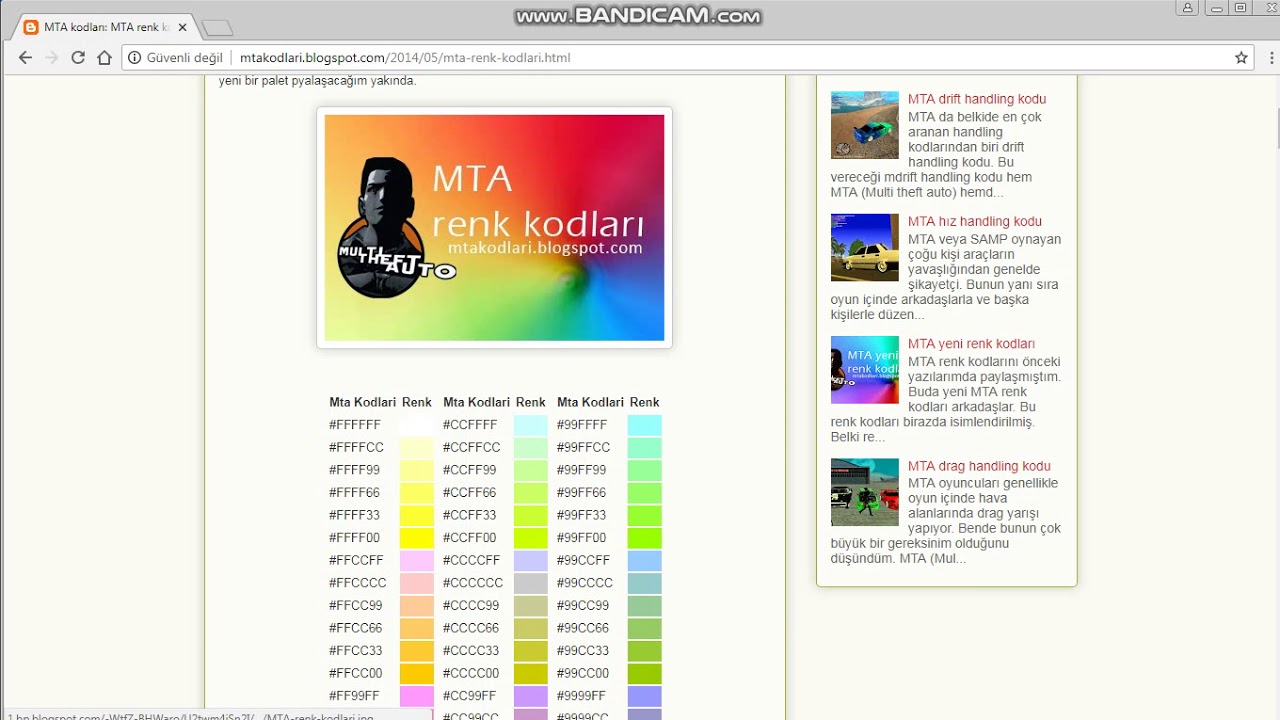Click the #CCFFCC code text
The height and width of the screenshot is (720, 1280).
472,447
